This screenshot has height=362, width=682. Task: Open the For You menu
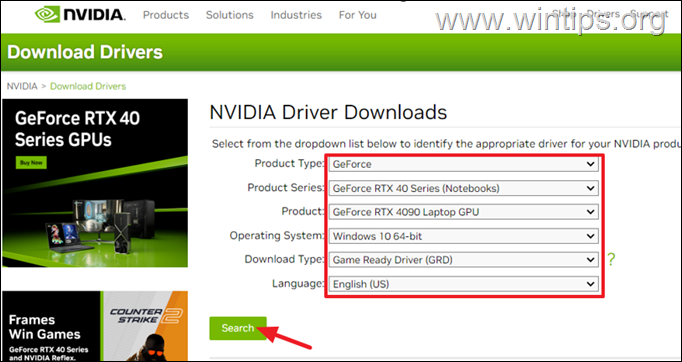coord(358,15)
